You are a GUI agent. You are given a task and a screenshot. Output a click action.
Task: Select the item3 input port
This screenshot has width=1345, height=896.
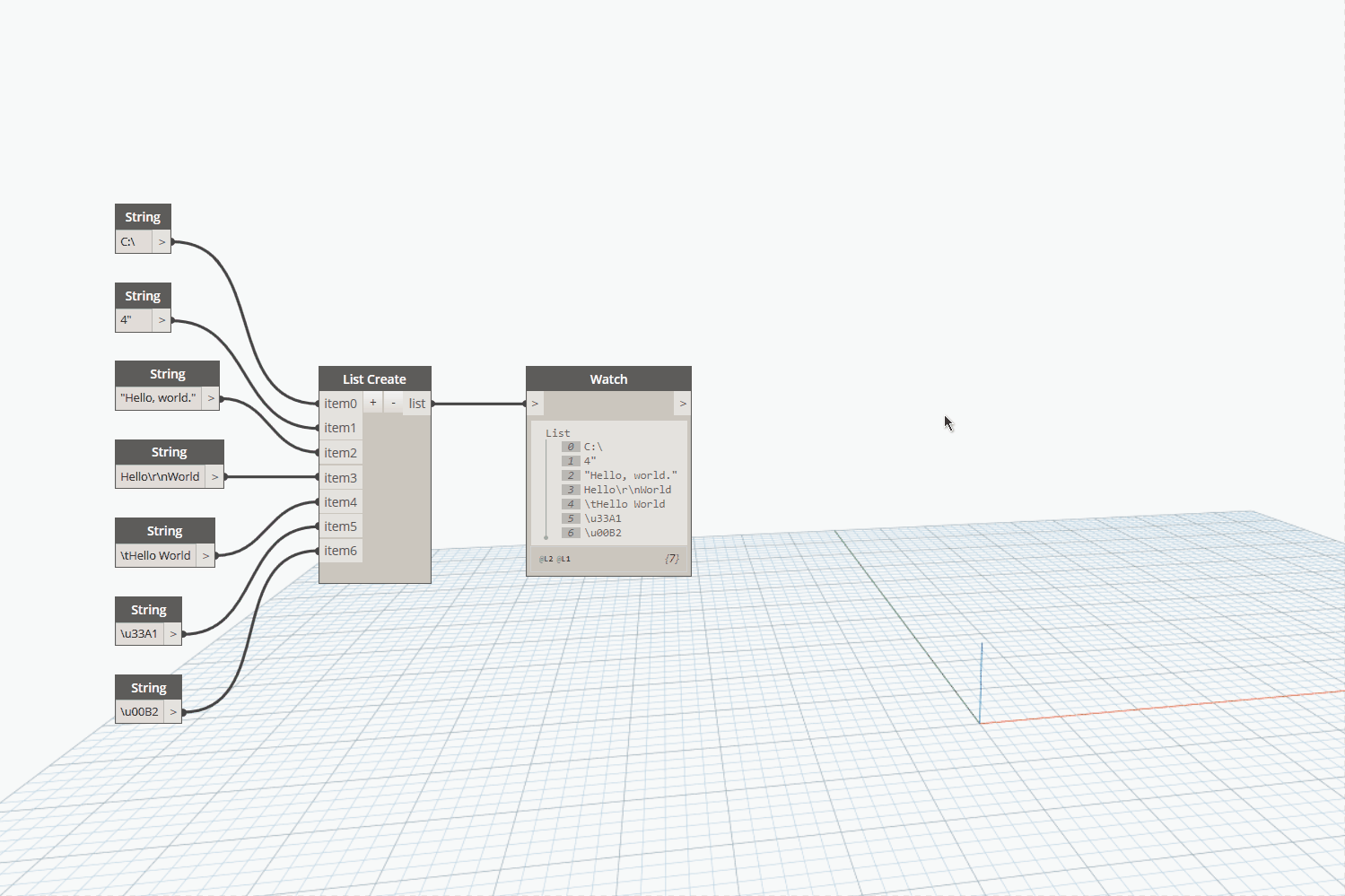341,478
